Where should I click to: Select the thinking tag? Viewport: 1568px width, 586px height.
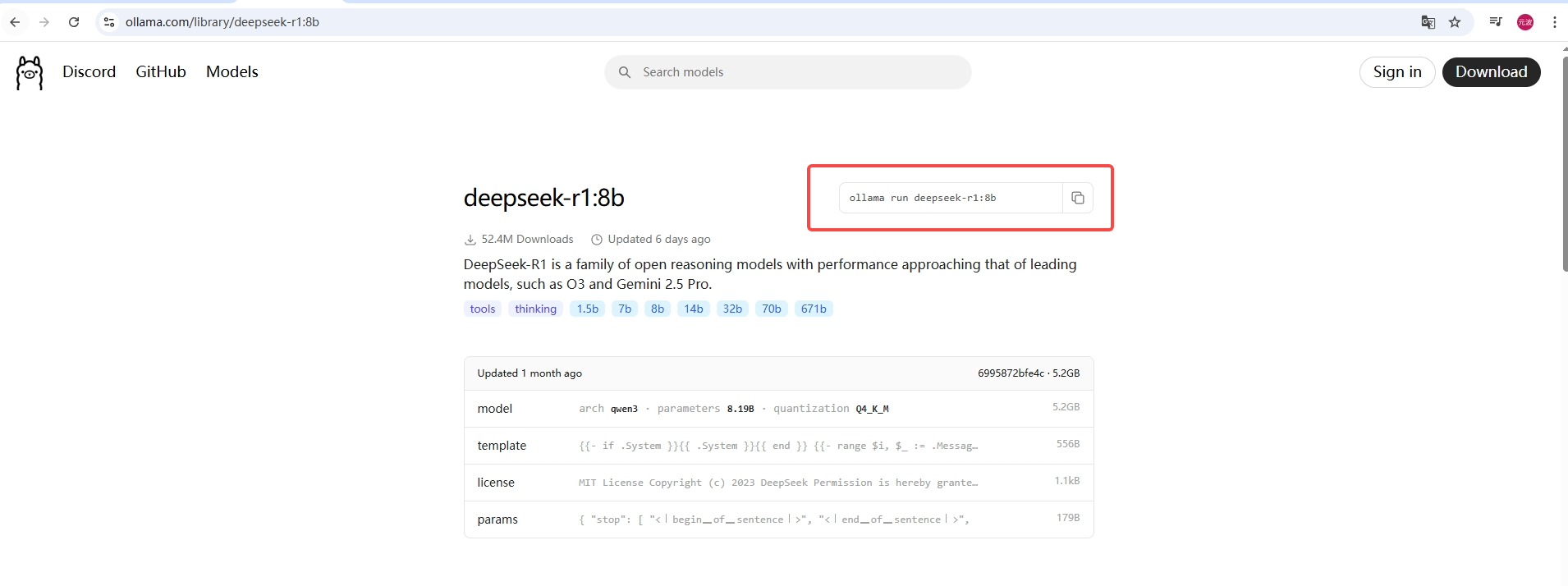pos(535,309)
